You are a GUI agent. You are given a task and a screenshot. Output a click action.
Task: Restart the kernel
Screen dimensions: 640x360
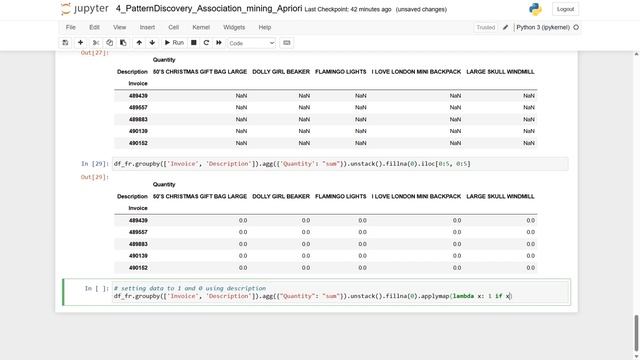click(x=206, y=43)
